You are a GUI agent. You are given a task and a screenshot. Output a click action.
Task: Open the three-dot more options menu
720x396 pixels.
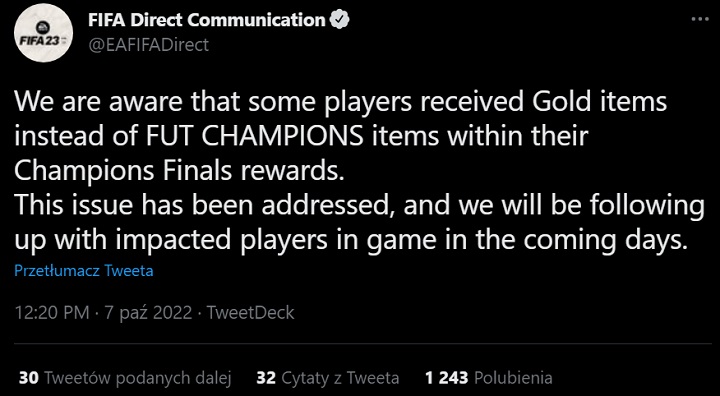click(700, 19)
